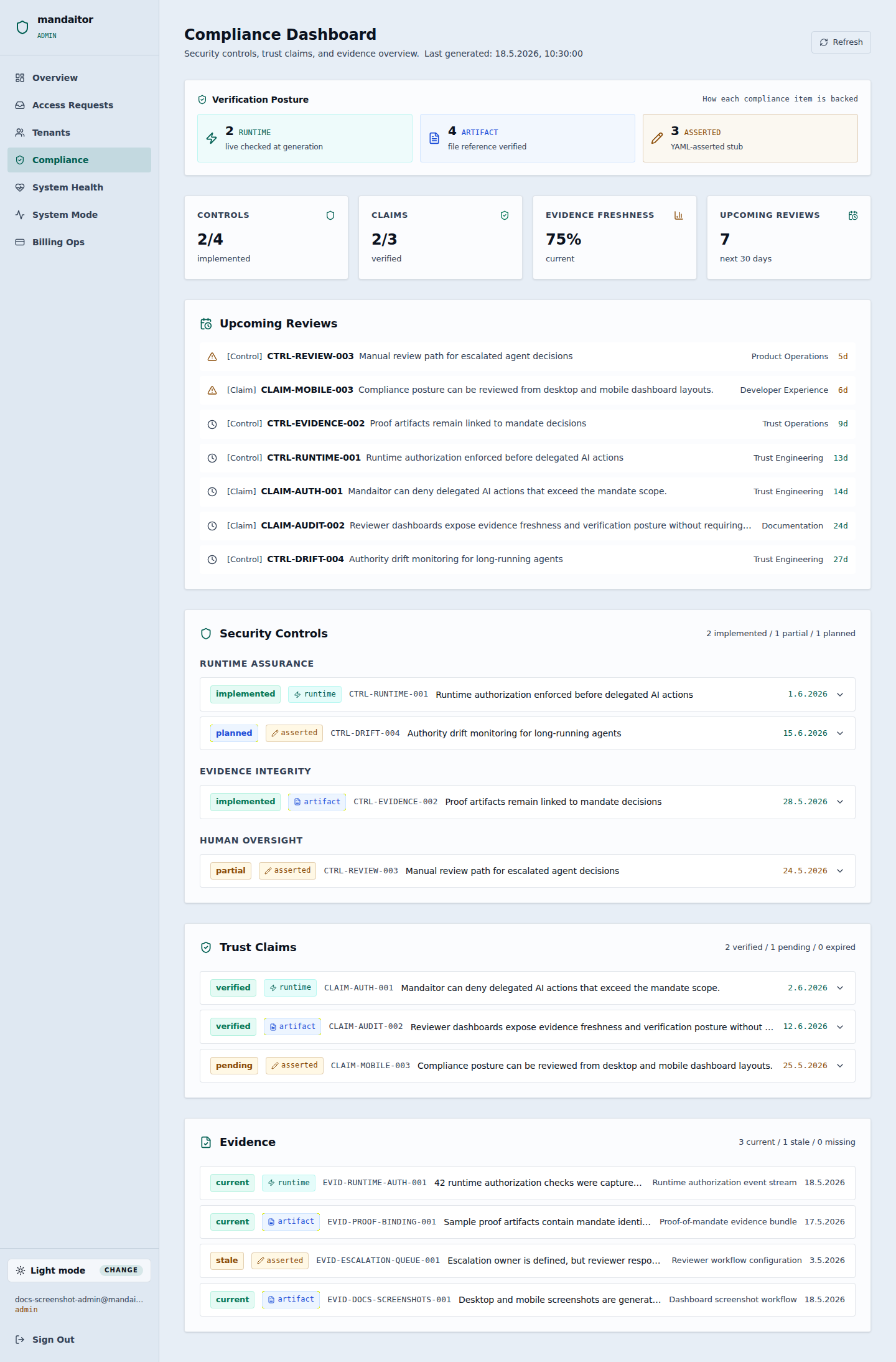Expand the CTRL-REVIEW-003 control row chevron
This screenshot has width=896, height=1362.
840,871
